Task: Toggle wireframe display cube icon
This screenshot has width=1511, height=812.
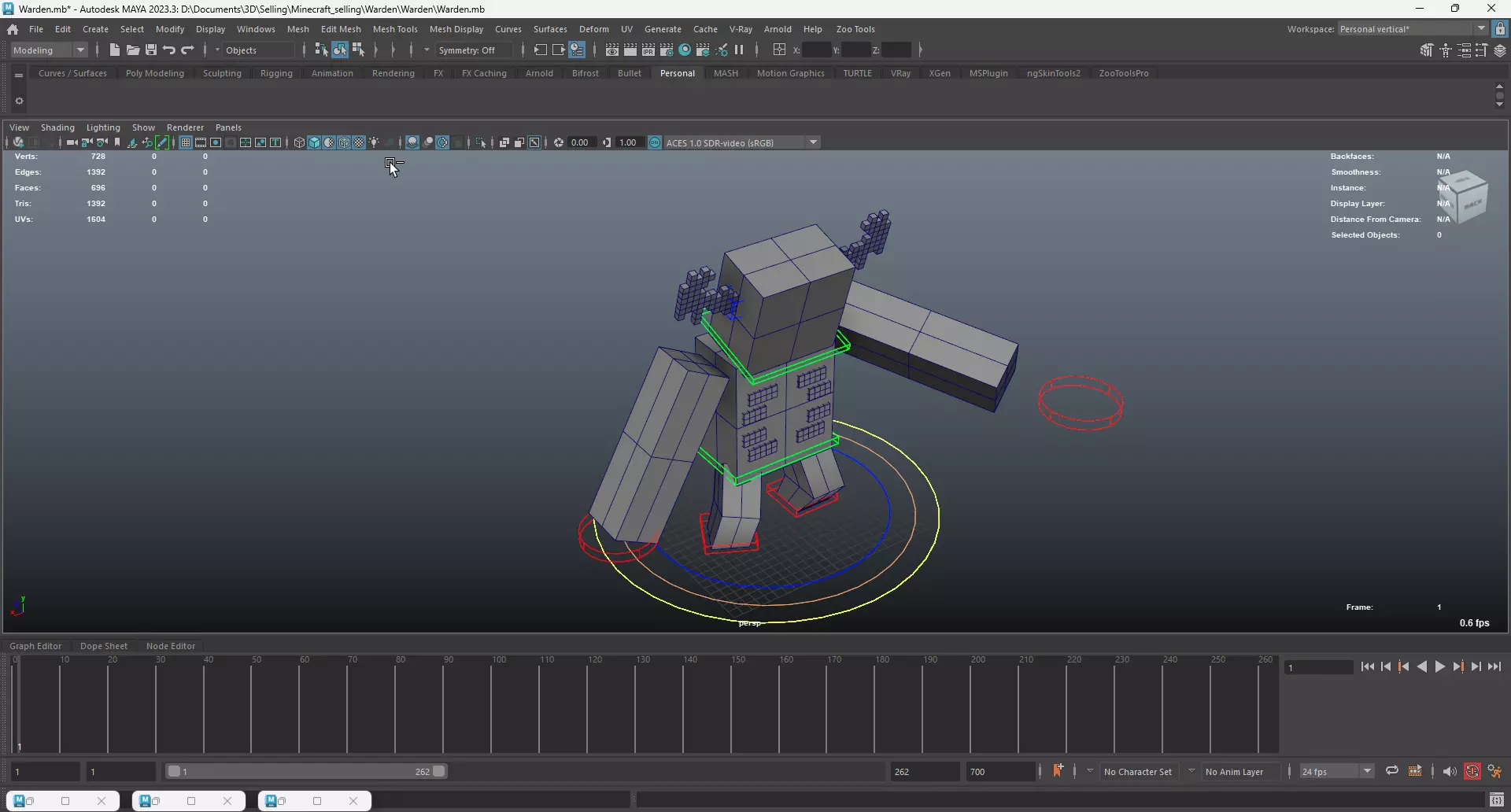Action: (299, 142)
